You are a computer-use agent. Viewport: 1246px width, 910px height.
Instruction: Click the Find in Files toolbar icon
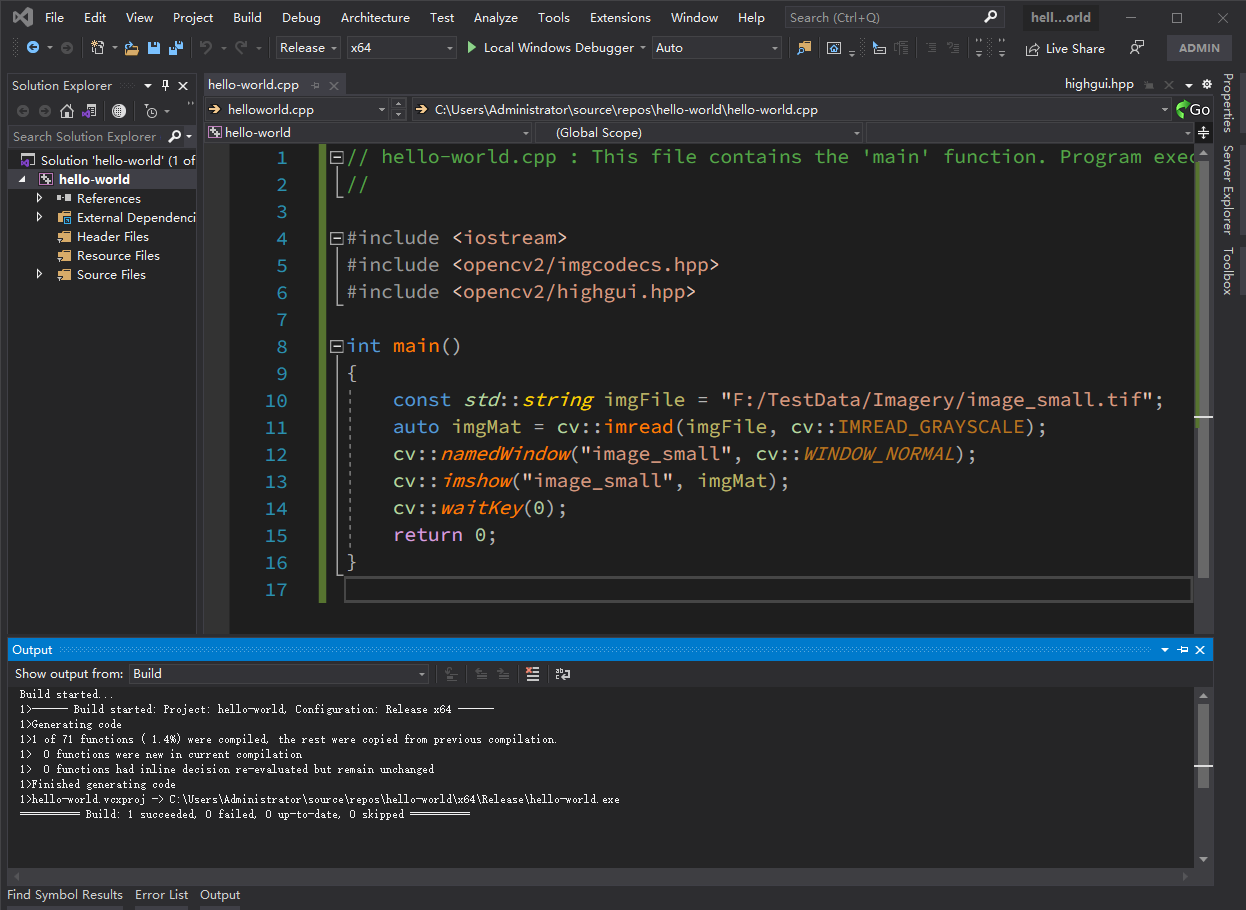point(804,48)
